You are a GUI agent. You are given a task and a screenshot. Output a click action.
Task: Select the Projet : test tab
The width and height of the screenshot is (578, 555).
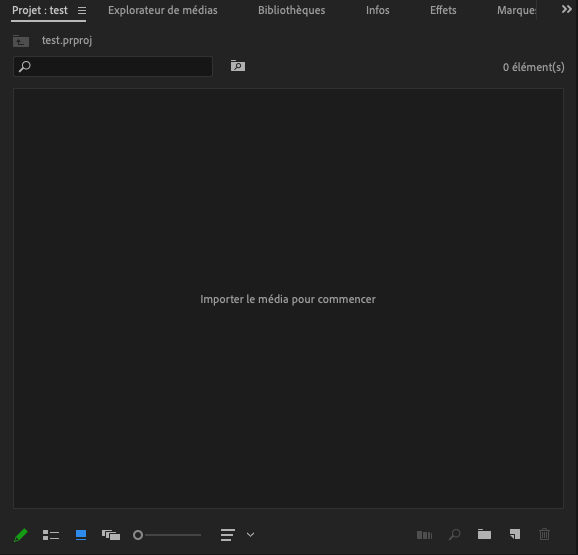[x=40, y=10]
